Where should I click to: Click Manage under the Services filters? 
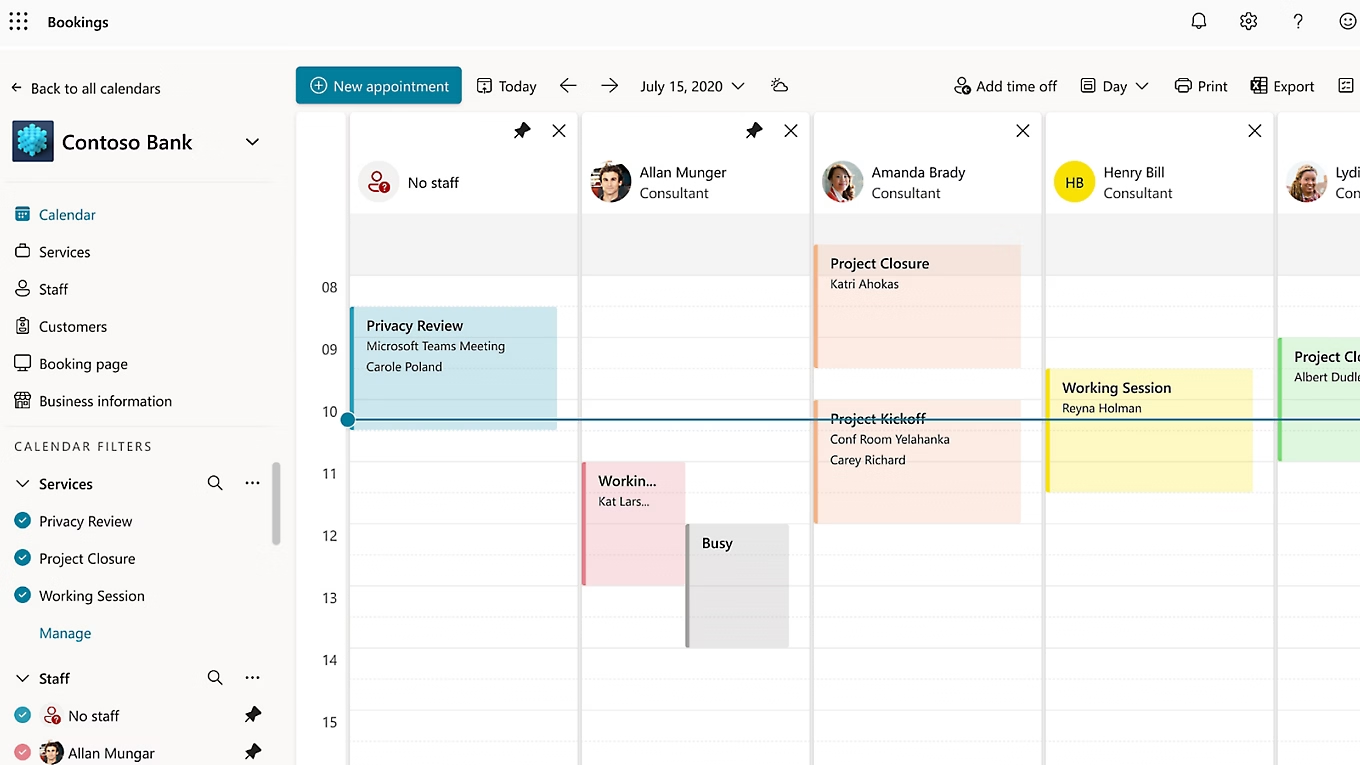pos(64,632)
